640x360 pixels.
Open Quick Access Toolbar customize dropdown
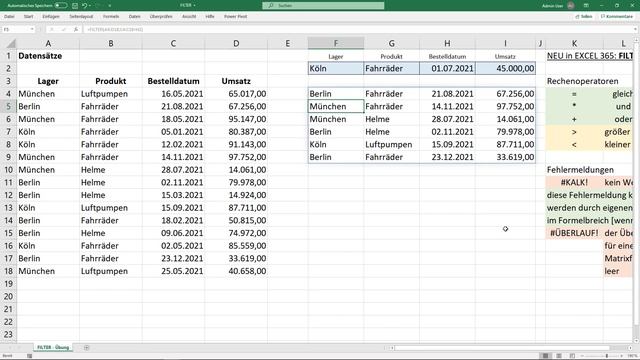(109, 5)
